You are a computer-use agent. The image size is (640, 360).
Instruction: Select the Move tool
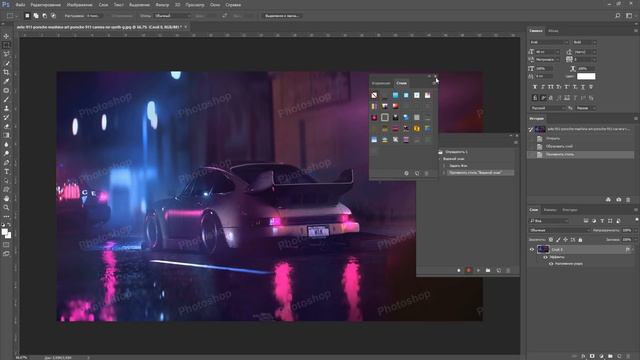click(6, 36)
